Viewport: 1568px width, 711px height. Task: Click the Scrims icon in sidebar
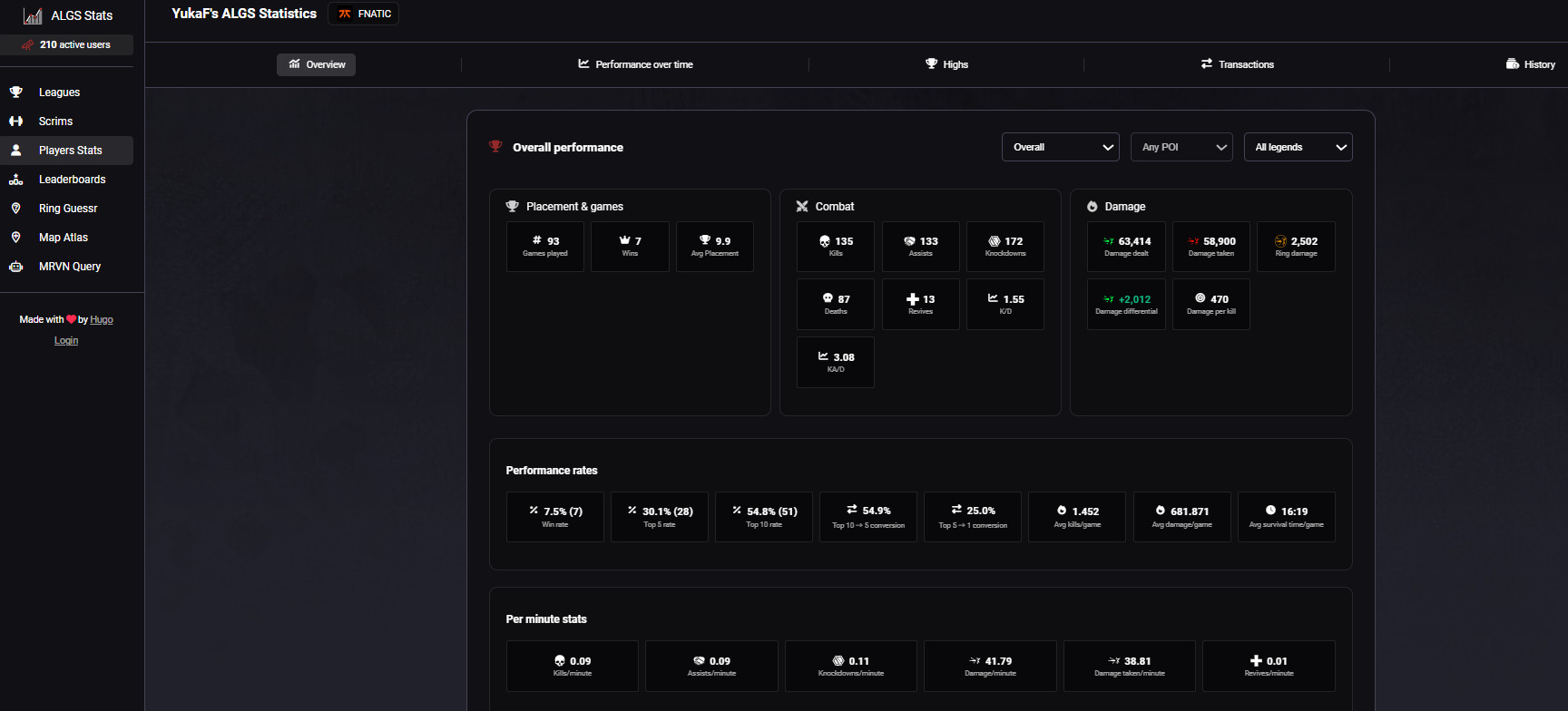coord(16,122)
